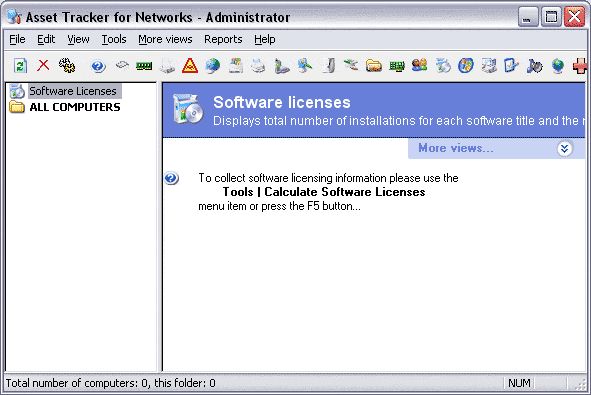Click the More views... panel label
Viewport: 591px width, 395px height.
coord(456,148)
